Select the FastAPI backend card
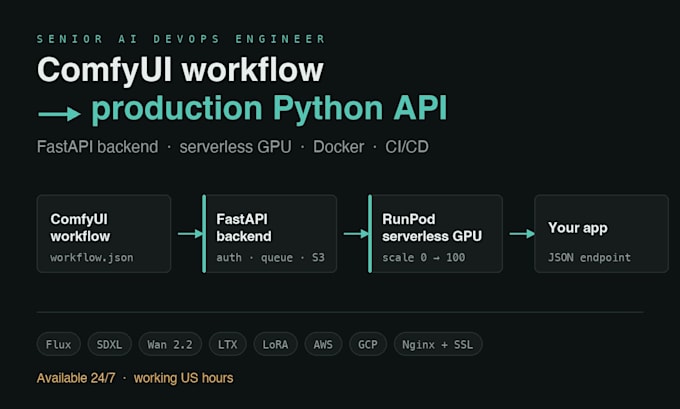680x409 pixels. click(270, 234)
